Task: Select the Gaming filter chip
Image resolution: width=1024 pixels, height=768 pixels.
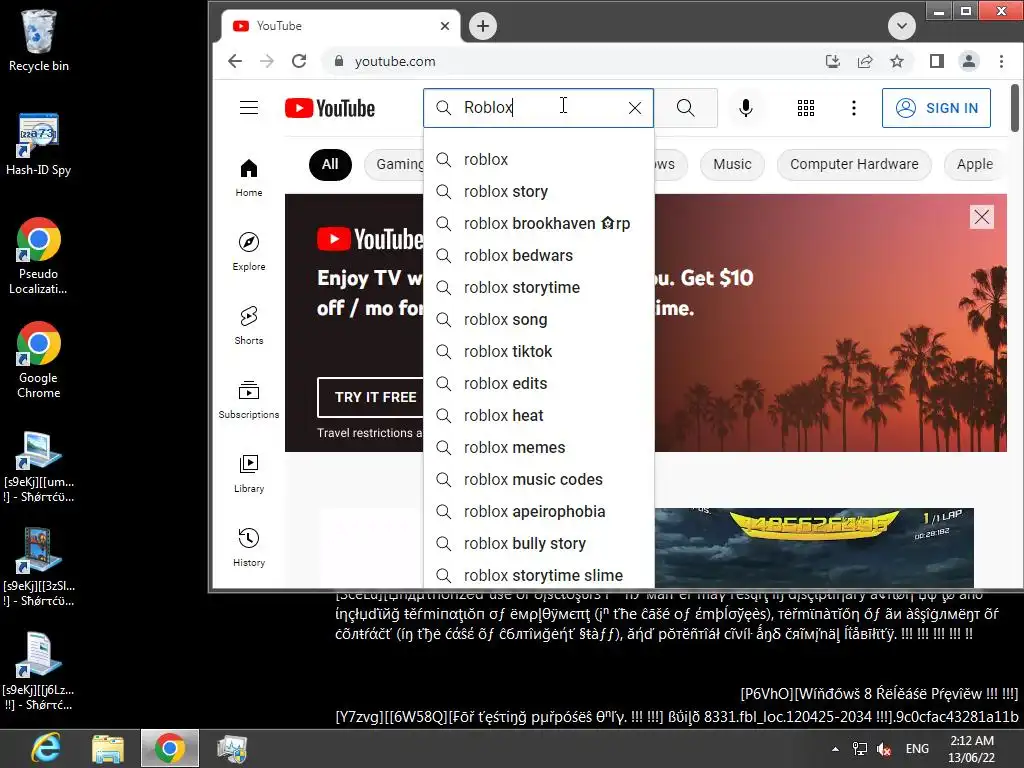Action: 395,165
